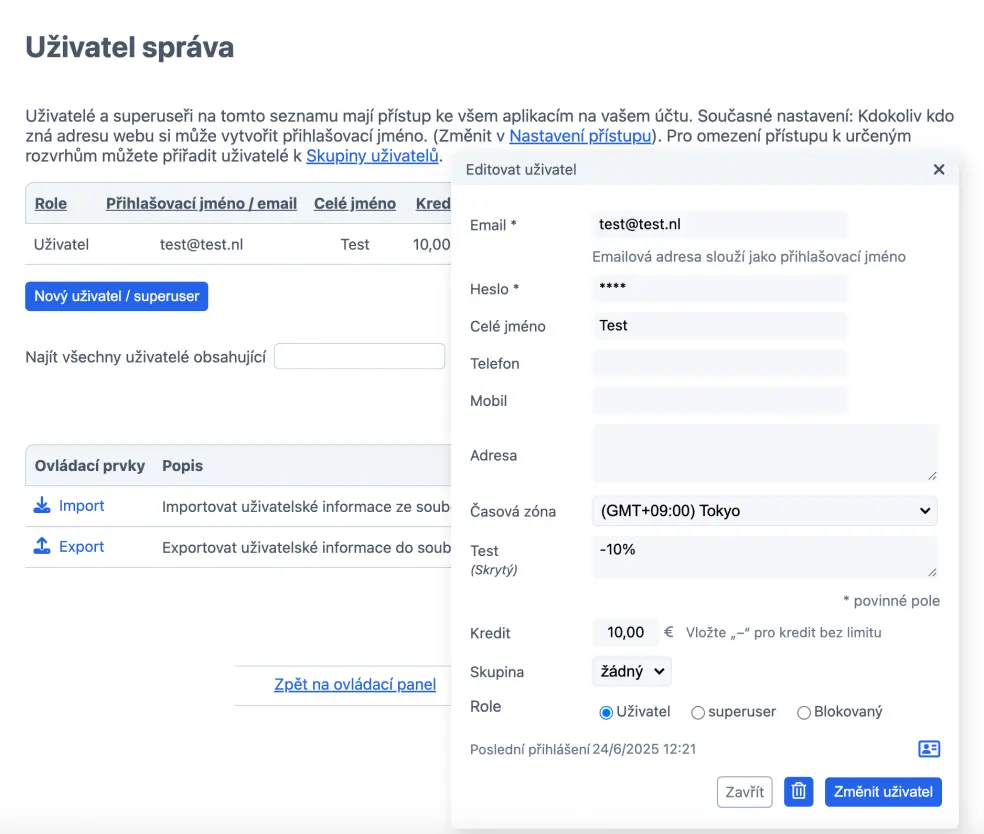This screenshot has height=834, width=984.
Task: Click the Import download icon
Action: tap(42, 506)
